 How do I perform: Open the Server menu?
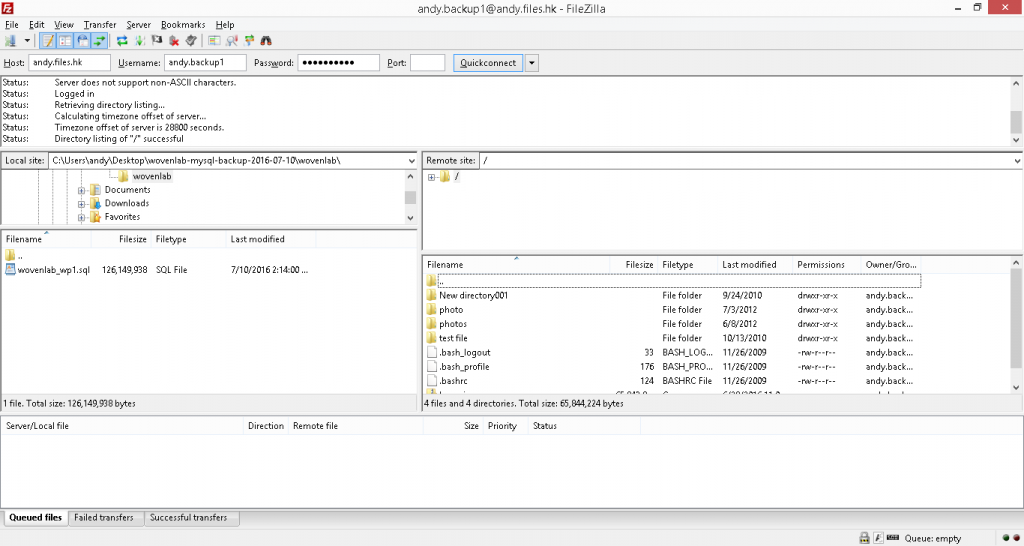point(138,25)
